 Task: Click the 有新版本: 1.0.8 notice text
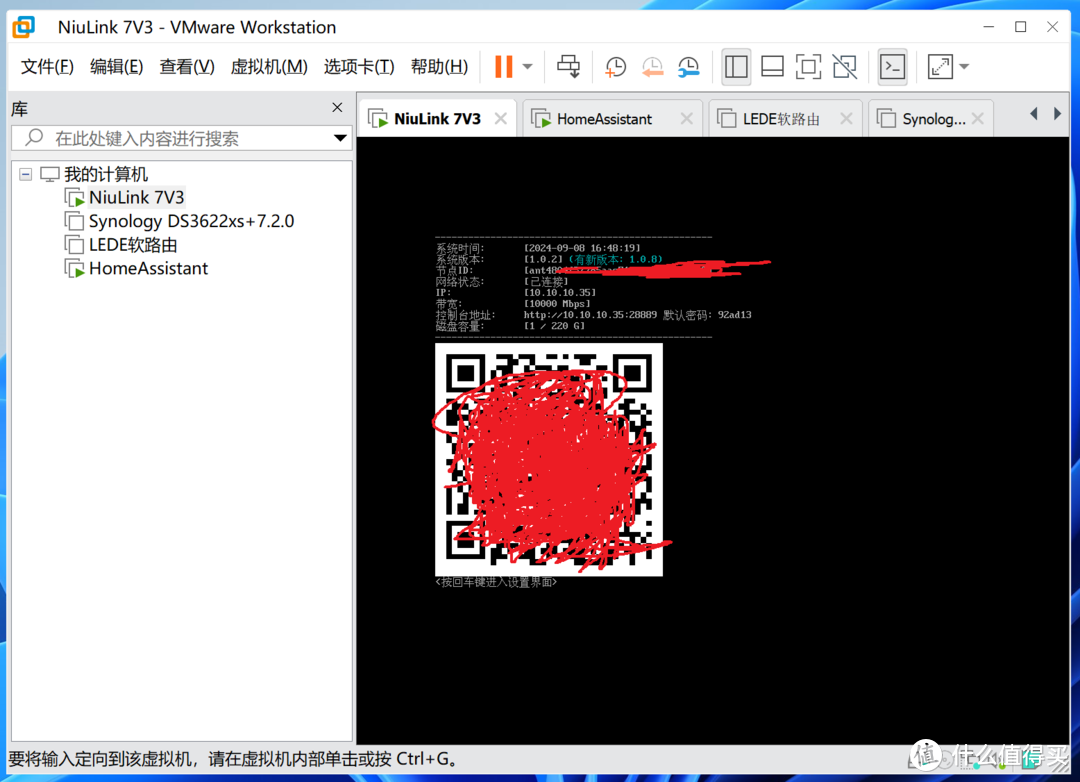coord(616,259)
